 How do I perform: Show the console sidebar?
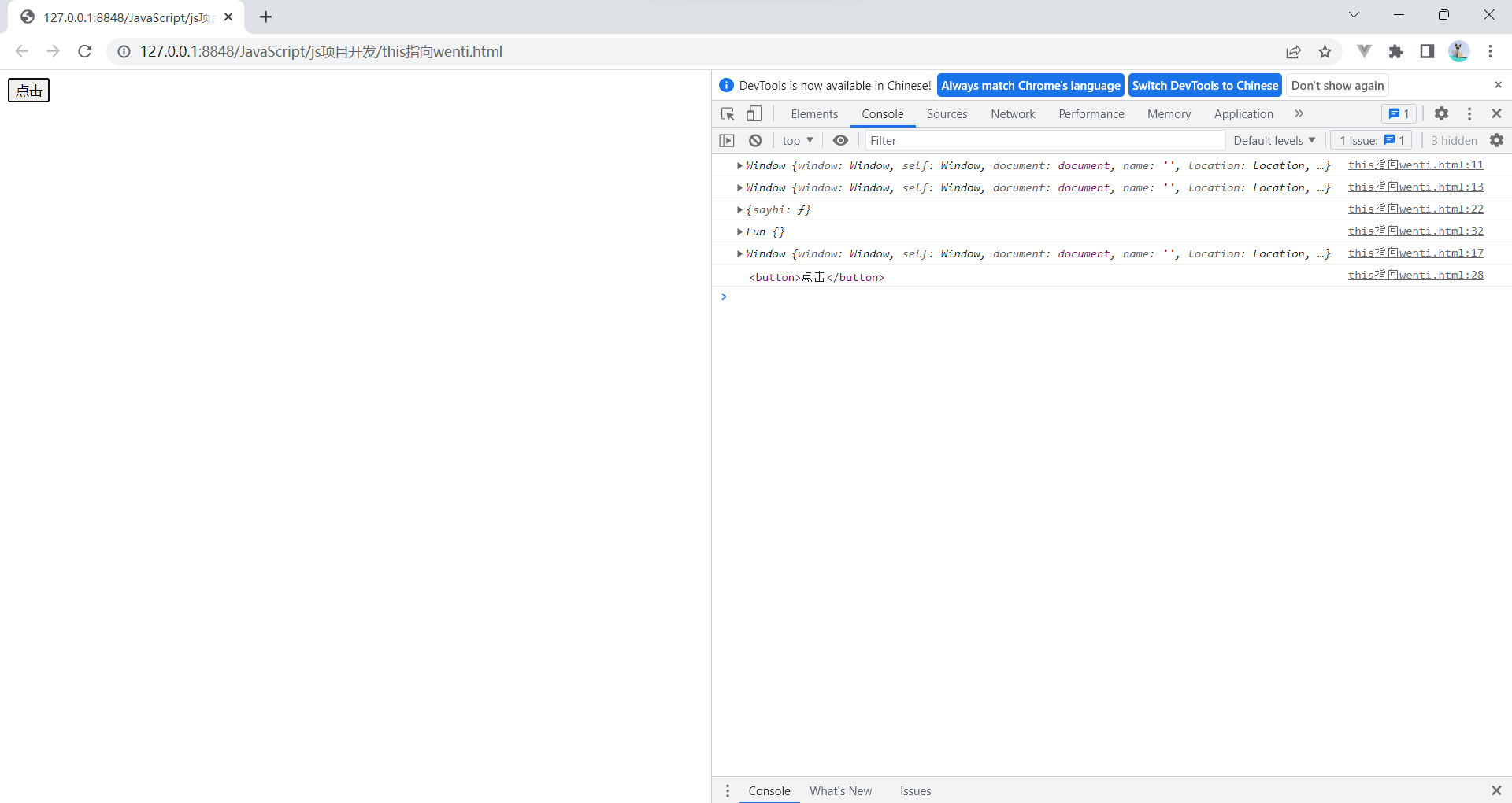pyautogui.click(x=727, y=140)
